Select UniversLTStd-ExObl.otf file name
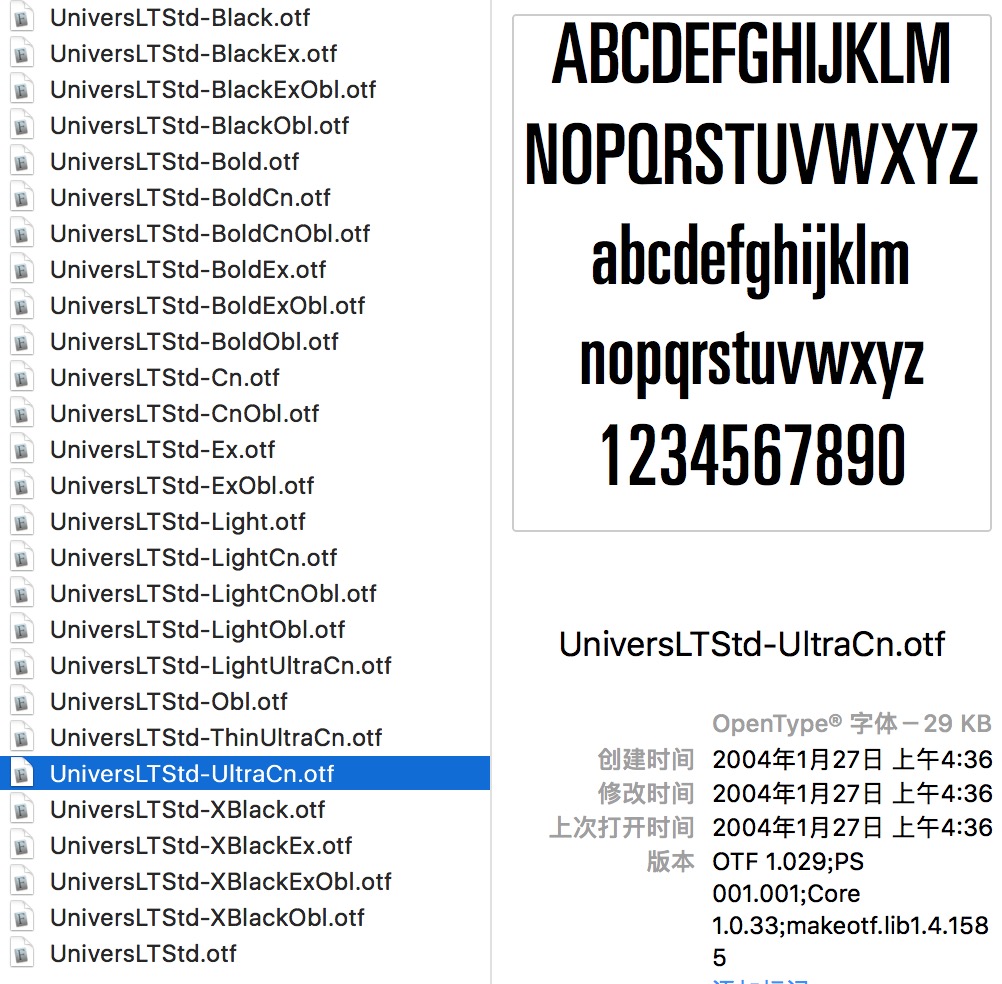The height and width of the screenshot is (984, 1002). pos(182,486)
